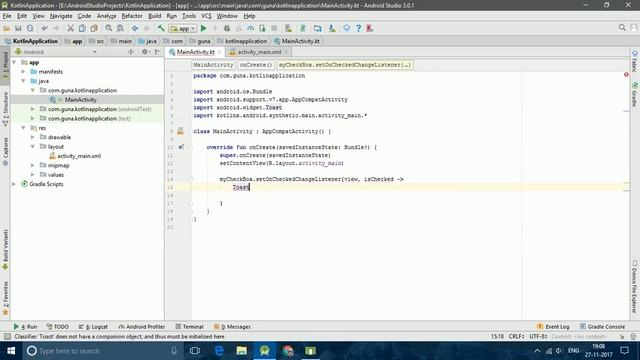Open project panel settings gear icon
The height and width of the screenshot is (360, 640).
click(x=145, y=52)
